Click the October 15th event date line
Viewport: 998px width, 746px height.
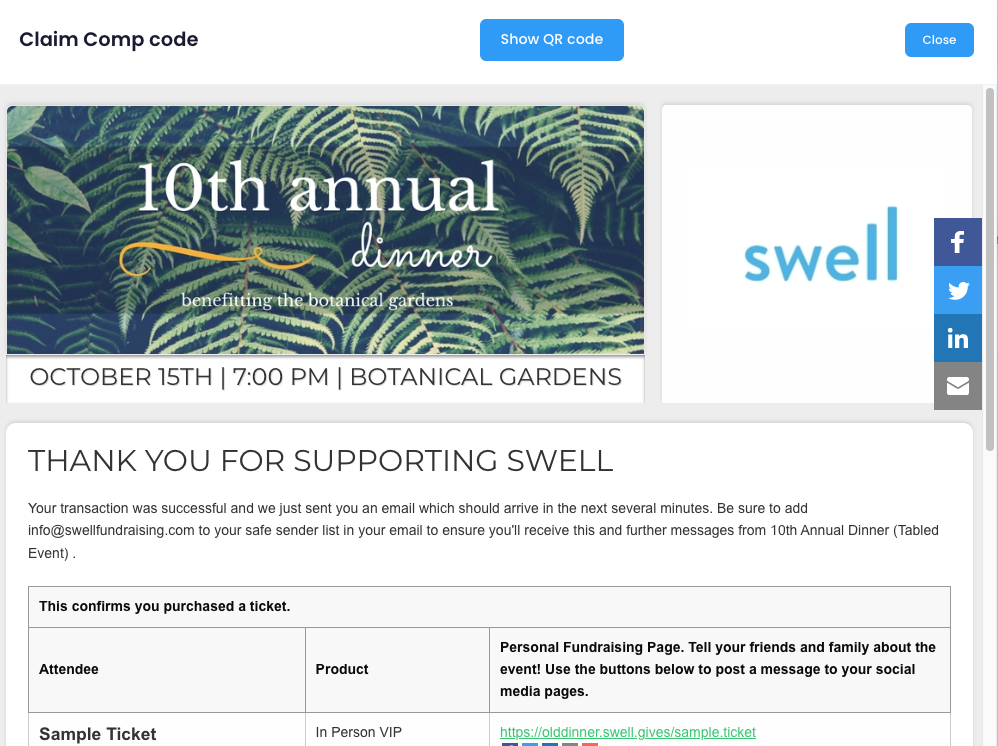pyautogui.click(x=325, y=377)
